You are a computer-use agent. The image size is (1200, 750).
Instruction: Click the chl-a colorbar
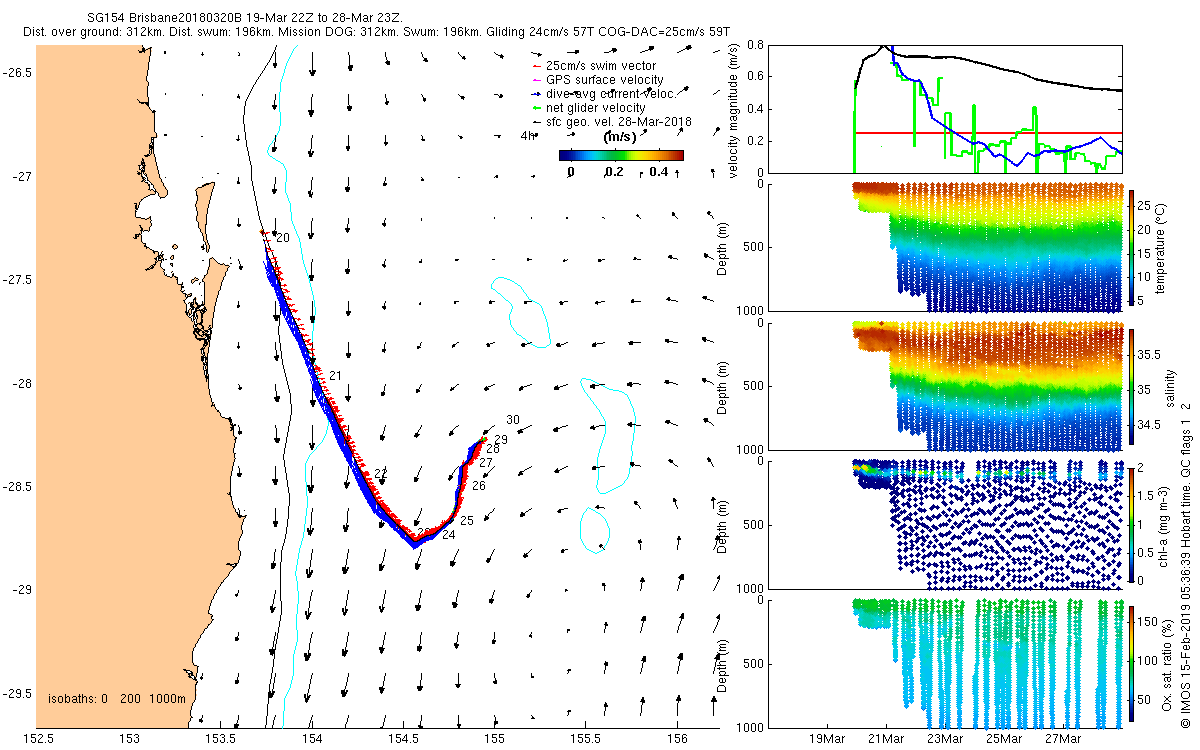tap(1134, 524)
